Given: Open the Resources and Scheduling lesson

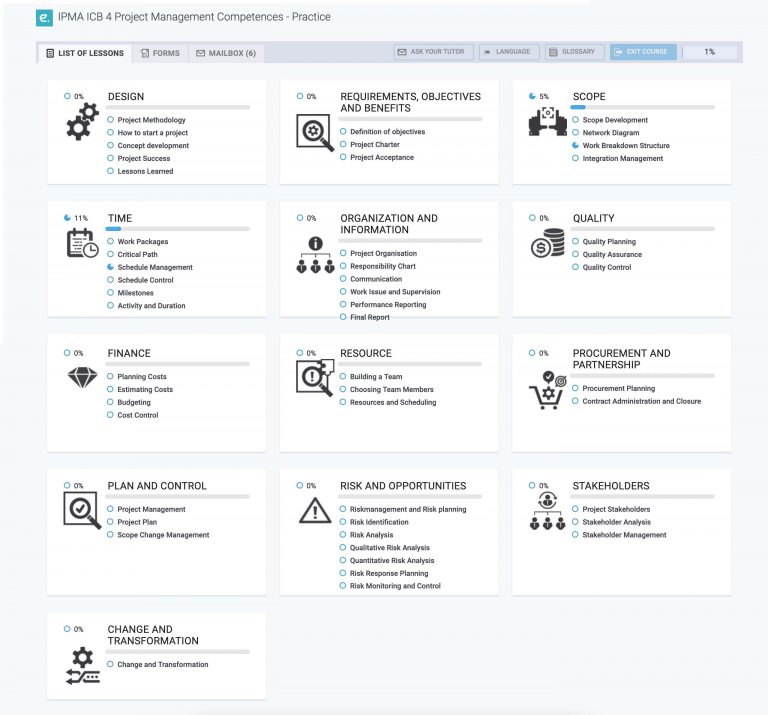Looking at the screenshot, I should coord(393,402).
